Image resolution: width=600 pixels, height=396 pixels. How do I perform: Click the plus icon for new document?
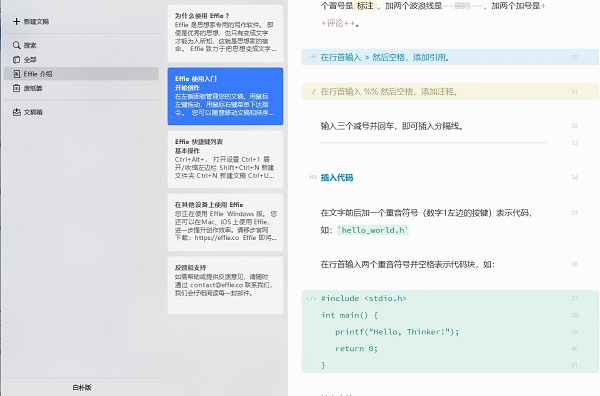point(16,21)
